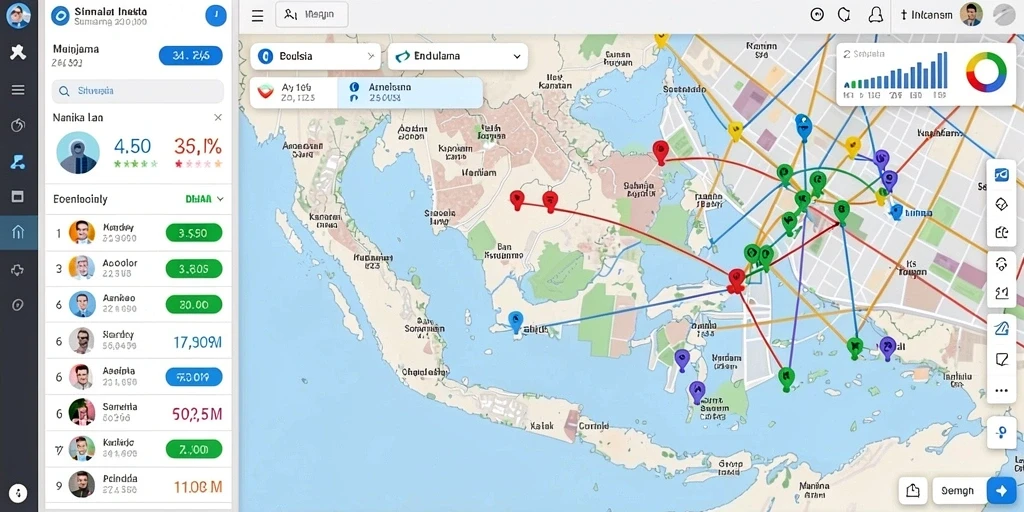Open the Intcansm account menu

[x=926, y=15]
